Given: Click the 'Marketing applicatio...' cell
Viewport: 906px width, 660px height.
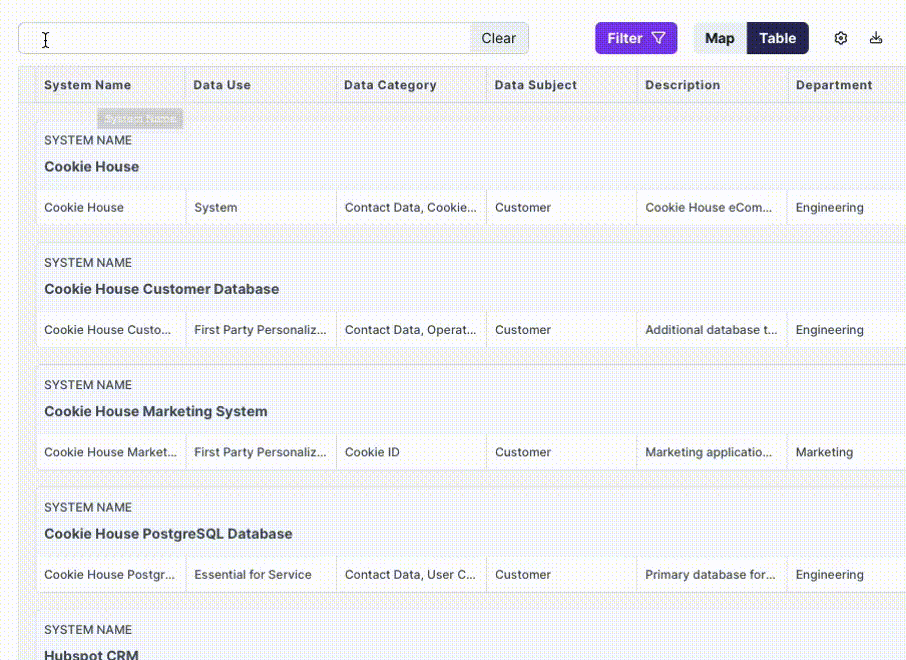Looking at the screenshot, I should click(712, 453).
